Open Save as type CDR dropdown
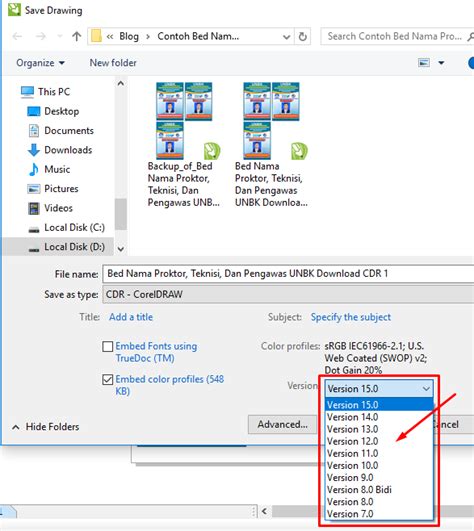The image size is (474, 531). coord(288,294)
